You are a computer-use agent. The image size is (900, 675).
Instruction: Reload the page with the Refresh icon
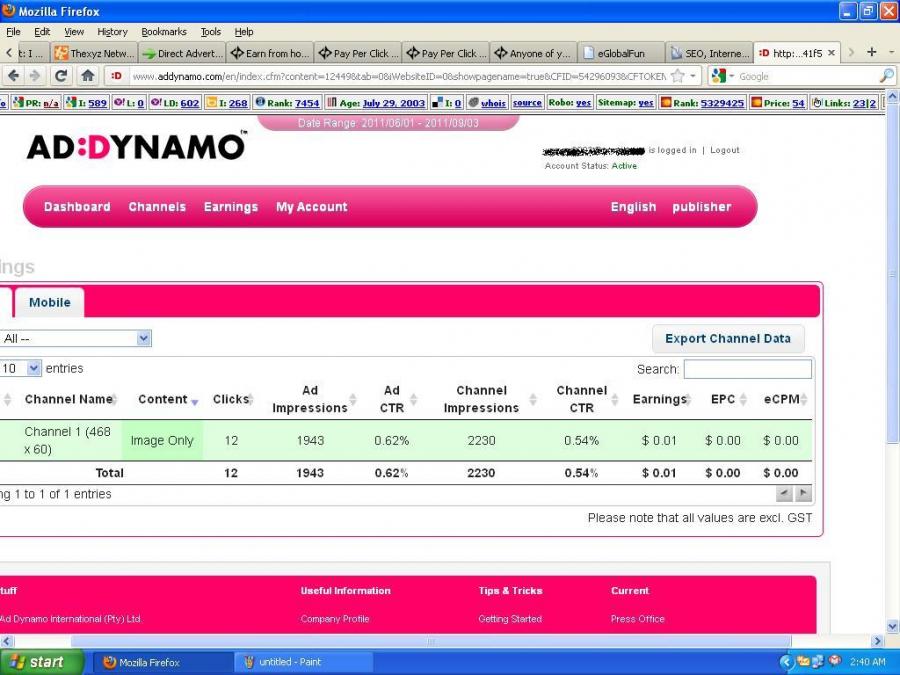coord(61,76)
